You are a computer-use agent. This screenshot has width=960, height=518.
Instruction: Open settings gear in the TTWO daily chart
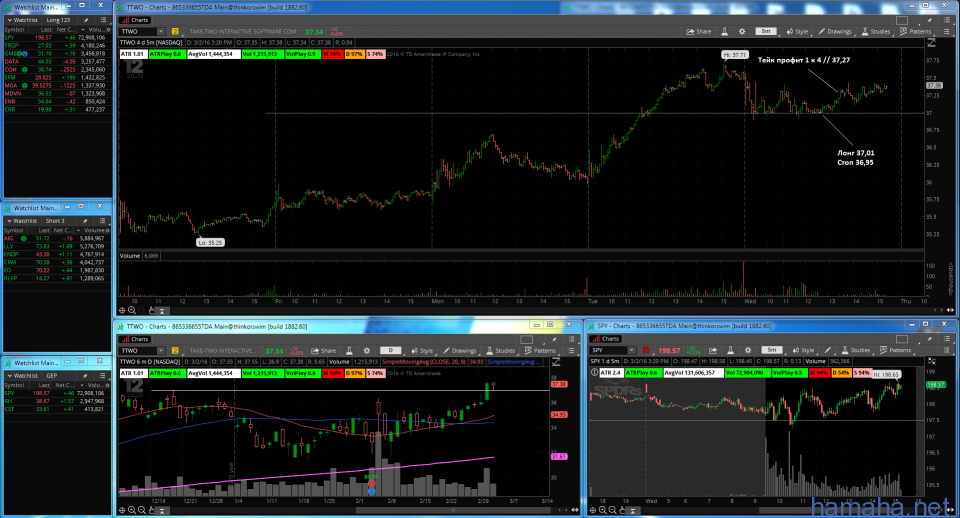[367, 351]
